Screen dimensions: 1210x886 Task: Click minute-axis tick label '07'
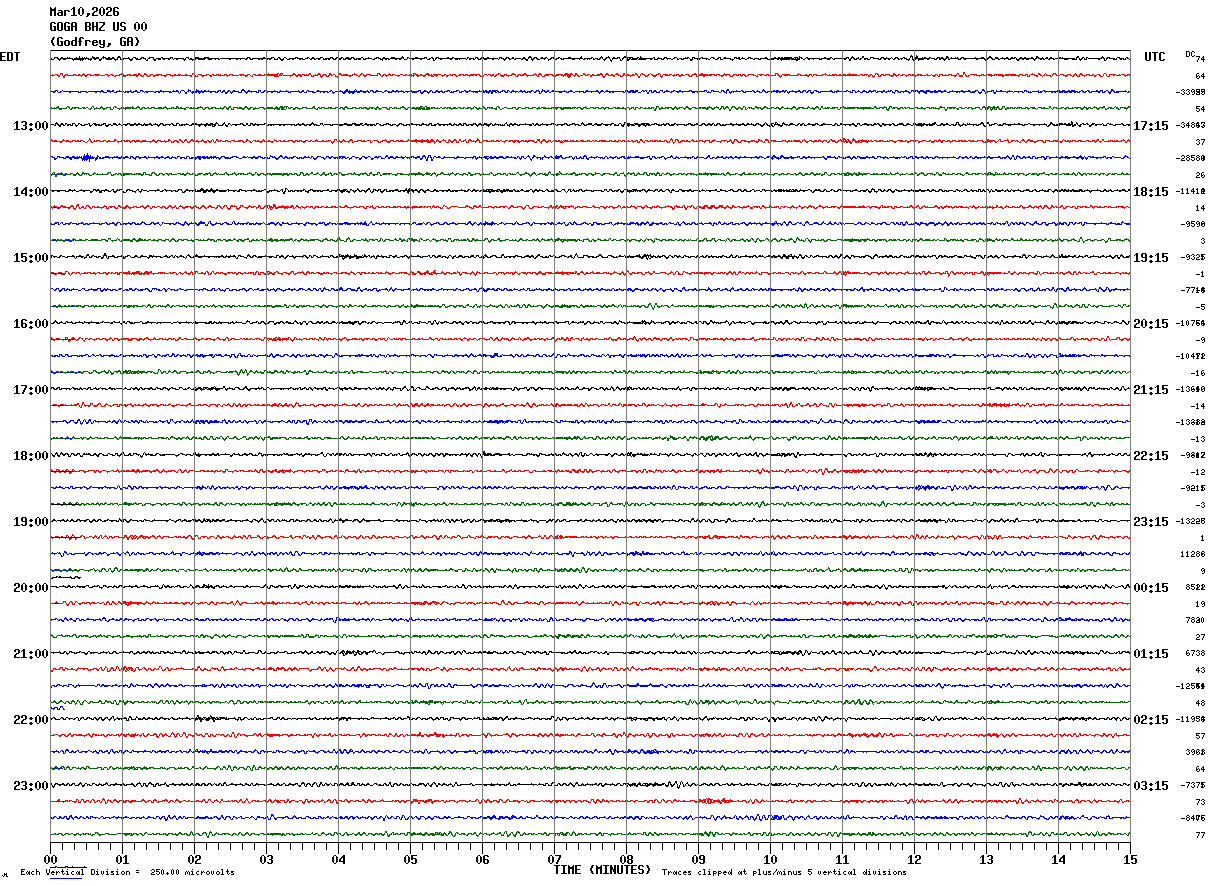pyautogui.click(x=554, y=859)
